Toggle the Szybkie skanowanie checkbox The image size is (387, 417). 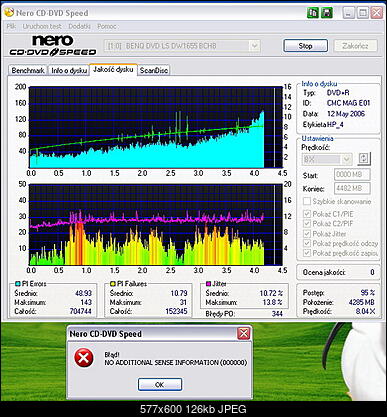pyautogui.click(x=306, y=201)
